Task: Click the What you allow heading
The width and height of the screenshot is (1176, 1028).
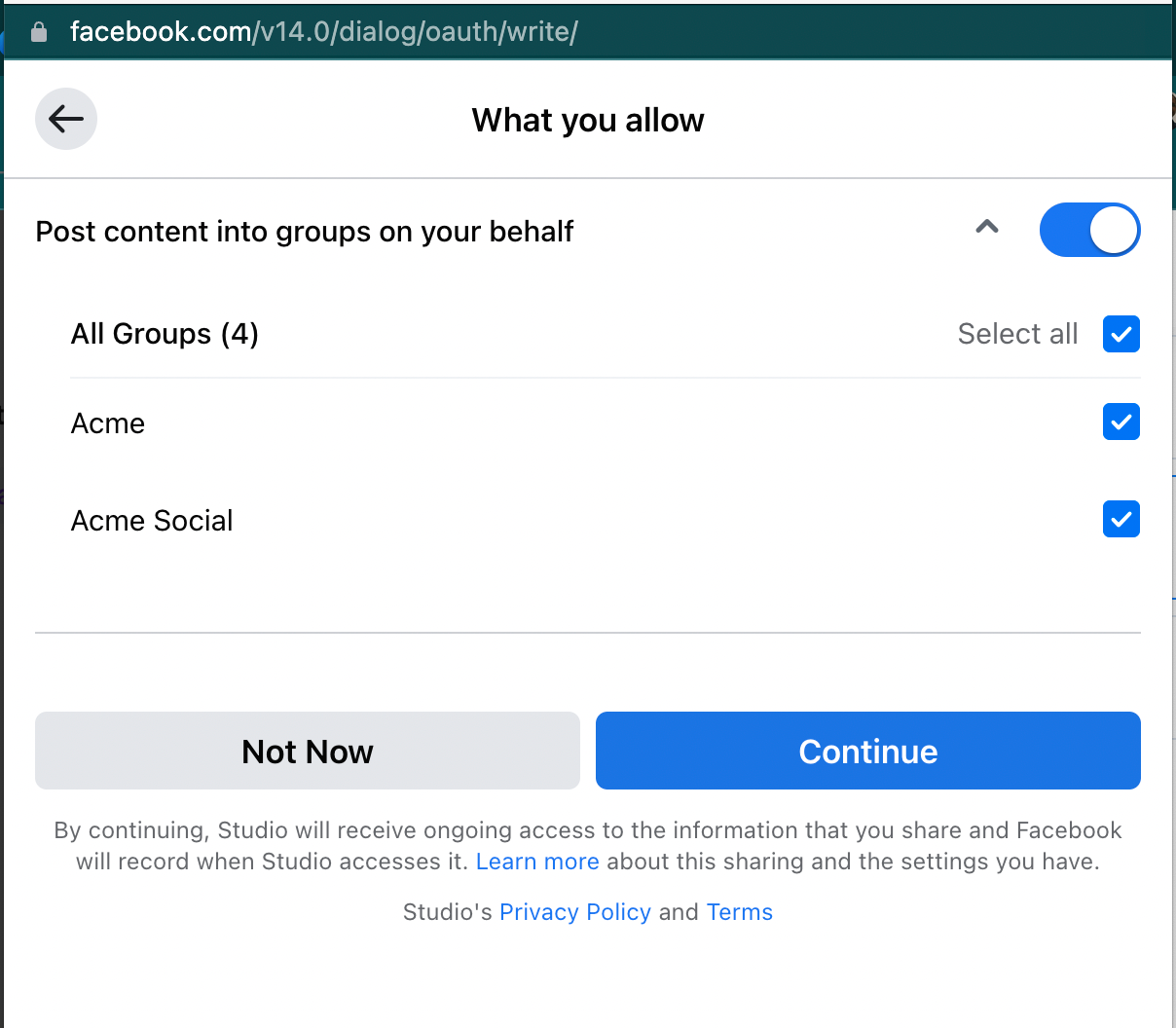Action: tap(587, 120)
